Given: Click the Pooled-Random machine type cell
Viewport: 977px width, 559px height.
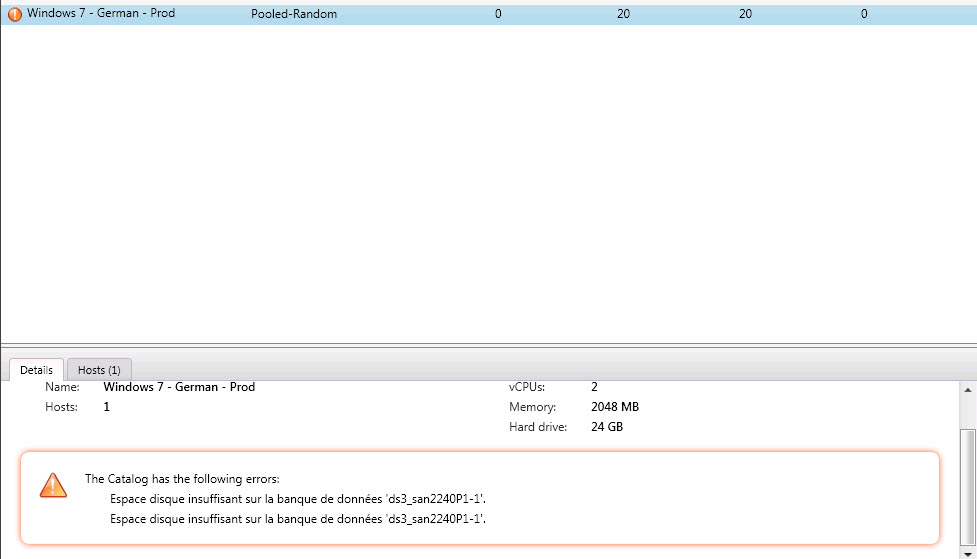Looking at the screenshot, I should tap(294, 14).
